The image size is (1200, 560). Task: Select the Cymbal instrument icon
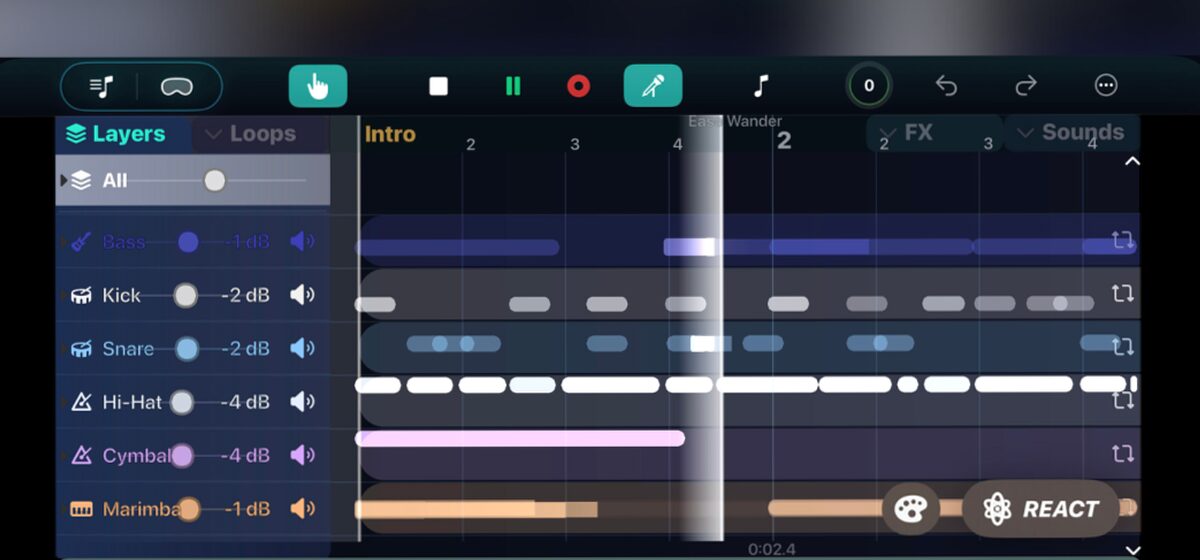click(x=81, y=456)
